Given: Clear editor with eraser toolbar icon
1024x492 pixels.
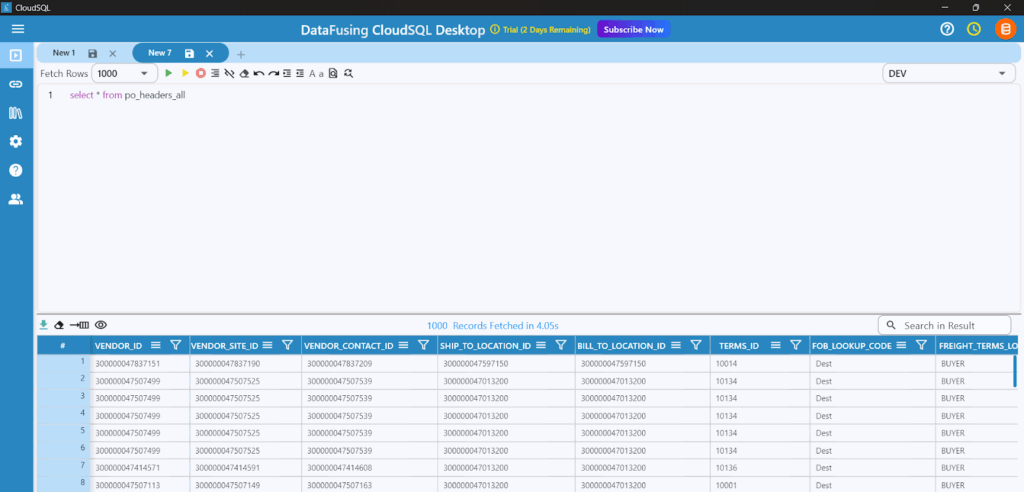Looking at the screenshot, I should coord(244,74).
